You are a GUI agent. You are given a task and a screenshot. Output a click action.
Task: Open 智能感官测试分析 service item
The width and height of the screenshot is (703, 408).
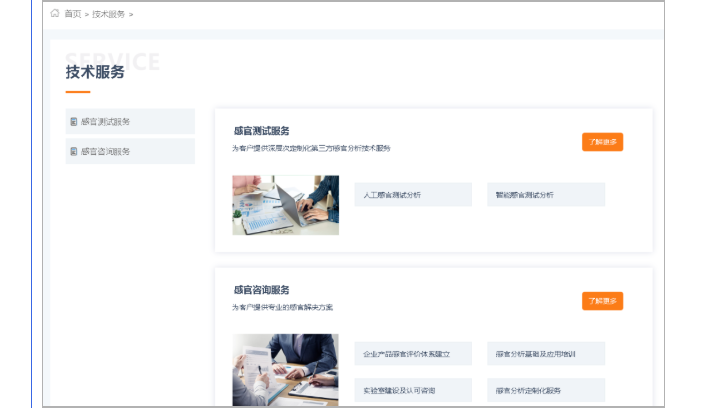pyautogui.click(x=545, y=195)
